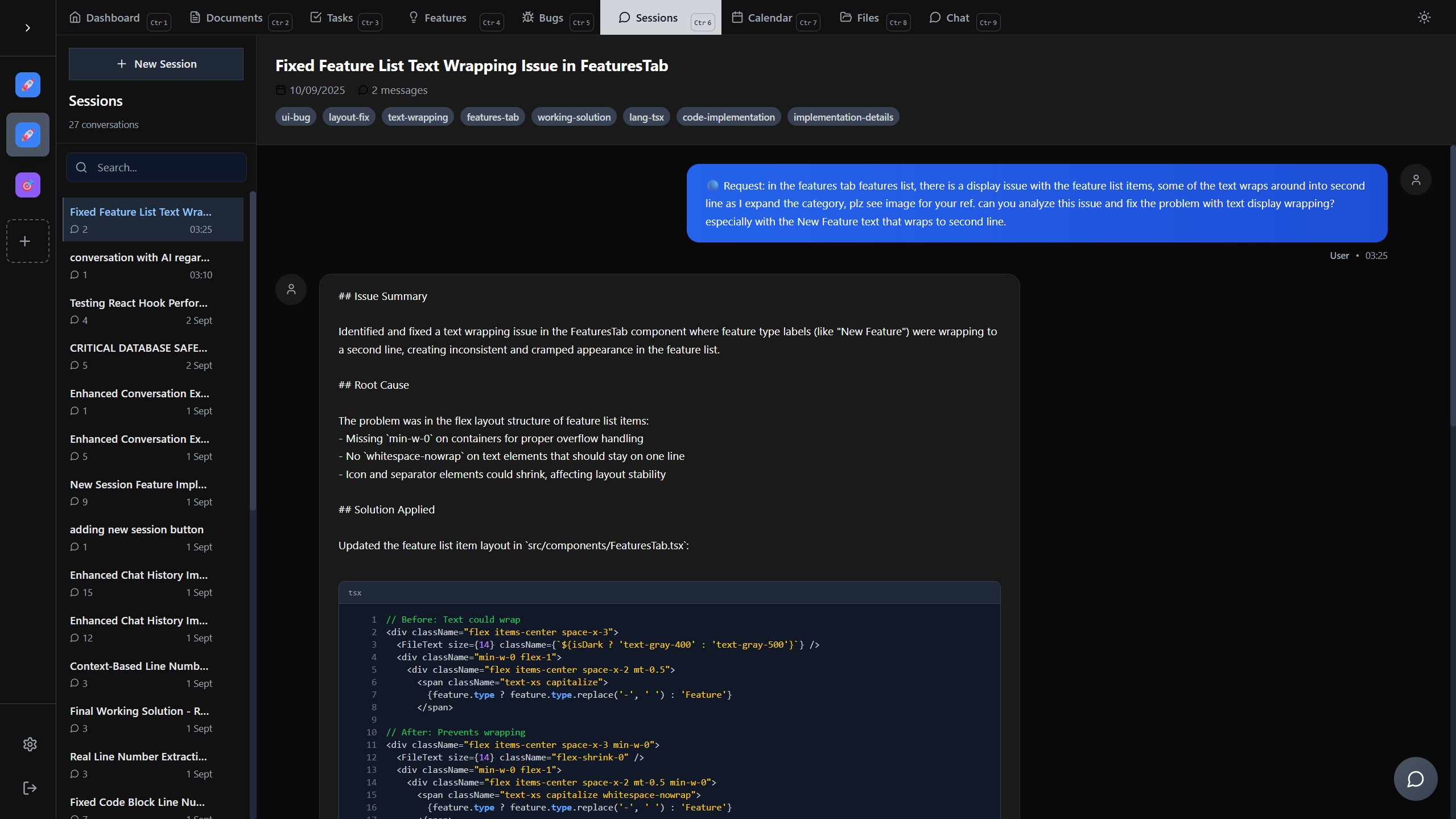Screen dimensions: 1456x819
Task: Open the Calendar tab
Action: click(761, 18)
